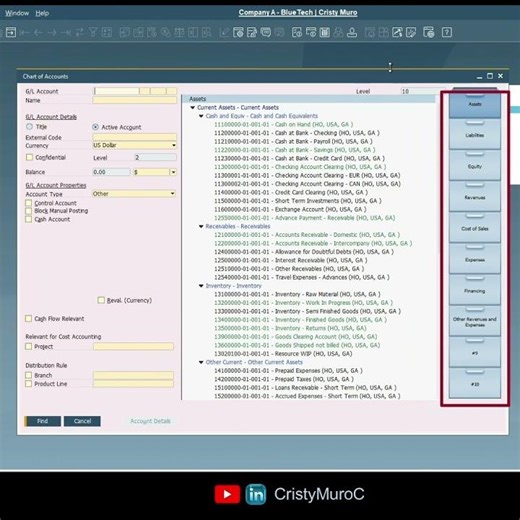Viewport: 520px width, 520px height.
Task: Collapse the Receivables tree node
Action: click(201, 226)
